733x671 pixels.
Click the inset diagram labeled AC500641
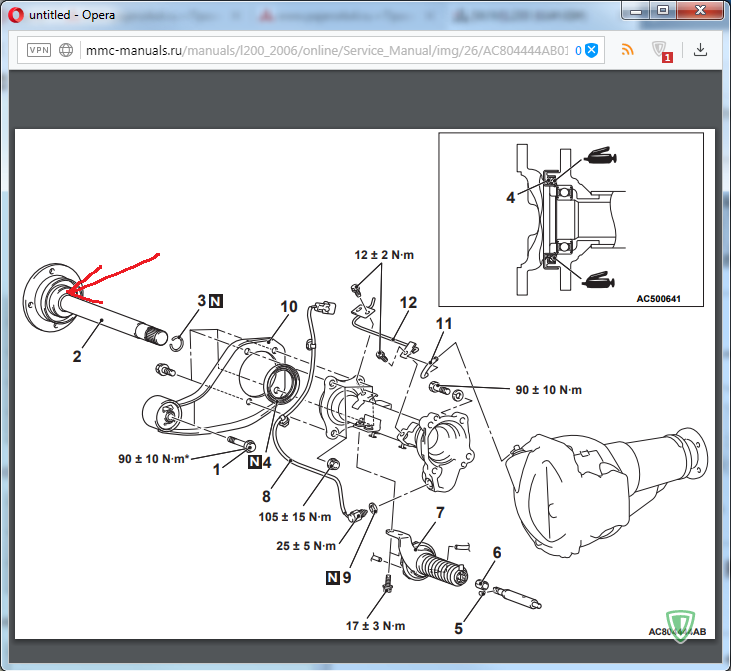tap(572, 220)
